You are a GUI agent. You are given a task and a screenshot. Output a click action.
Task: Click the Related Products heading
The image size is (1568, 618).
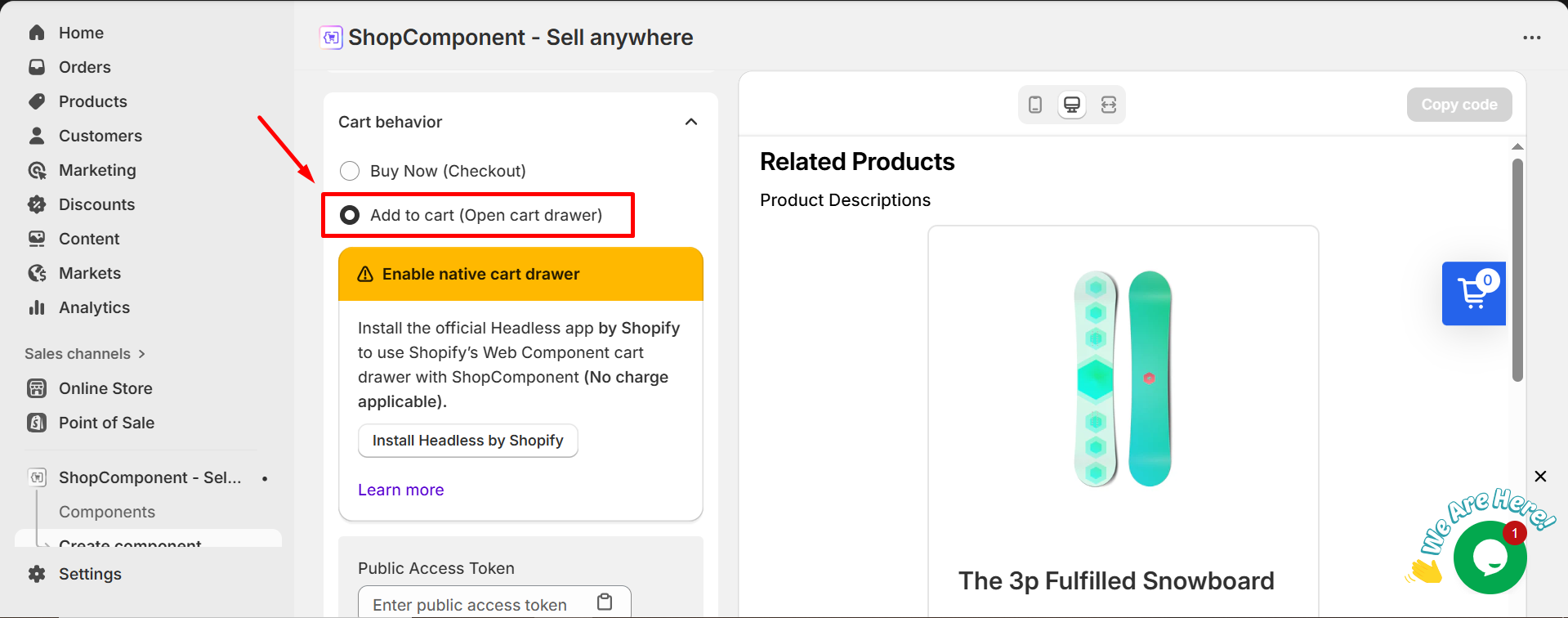coord(857,162)
